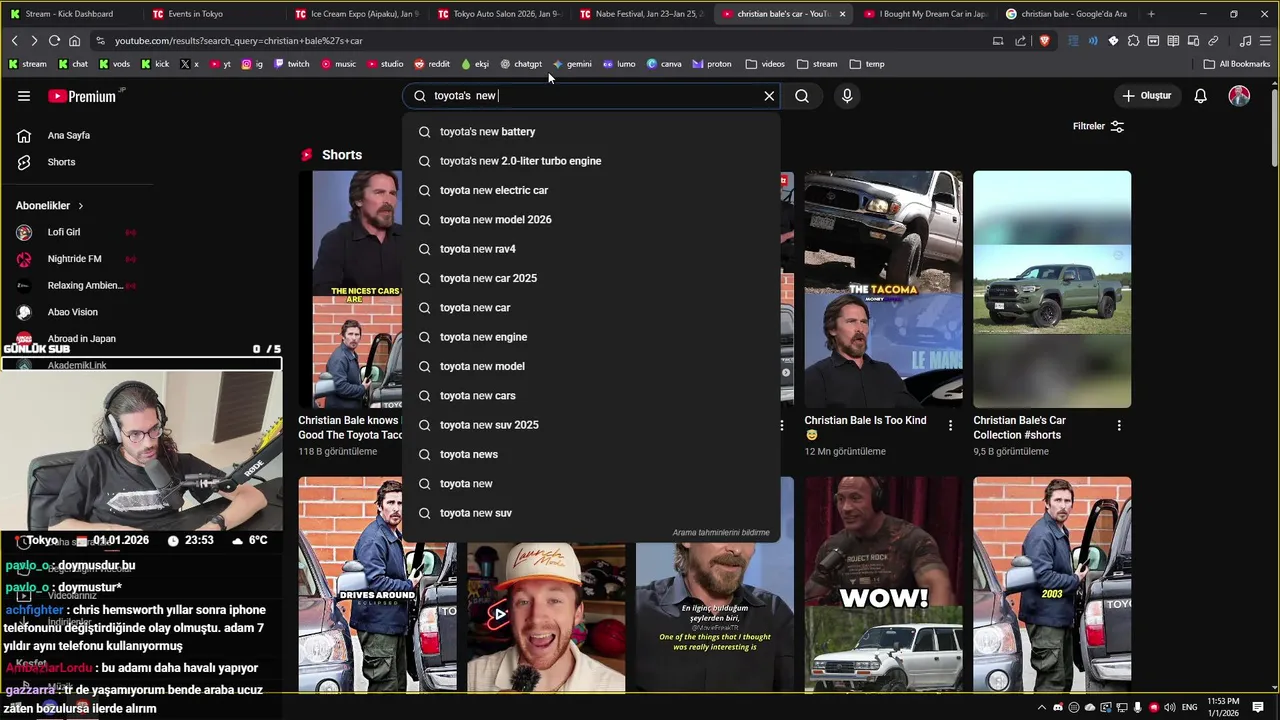Click the Oluştur create button

click(x=1146, y=96)
